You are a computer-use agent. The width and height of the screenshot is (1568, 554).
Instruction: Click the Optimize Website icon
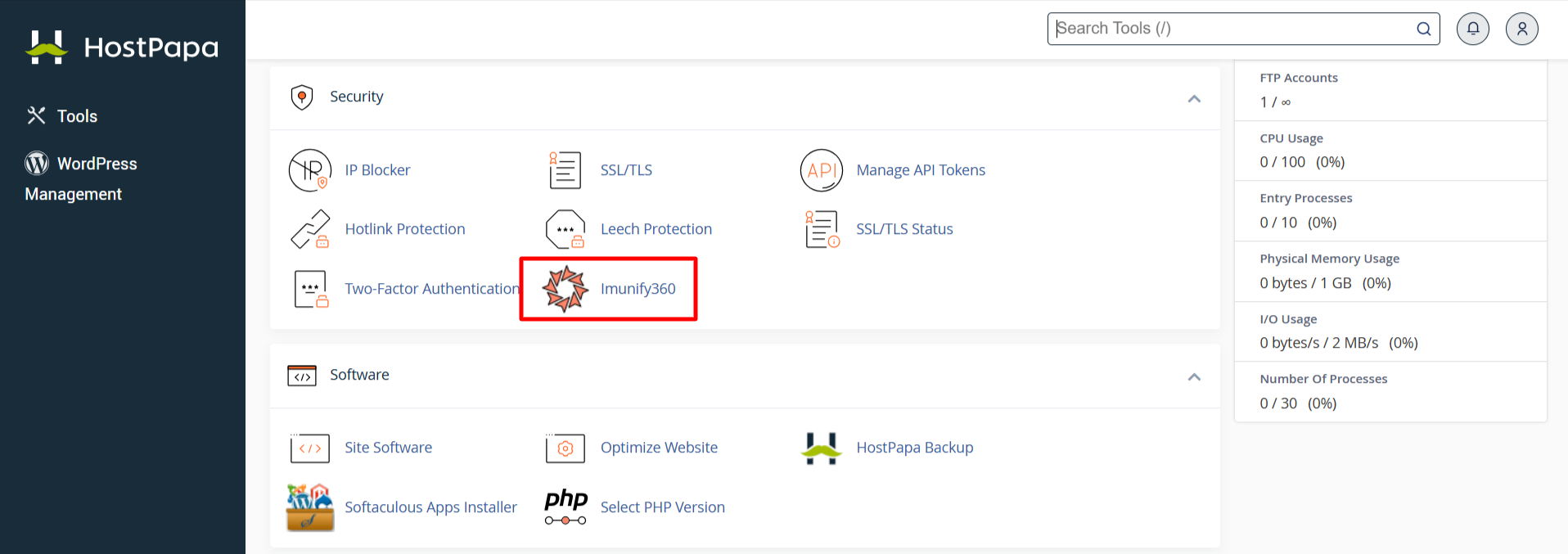click(x=565, y=448)
